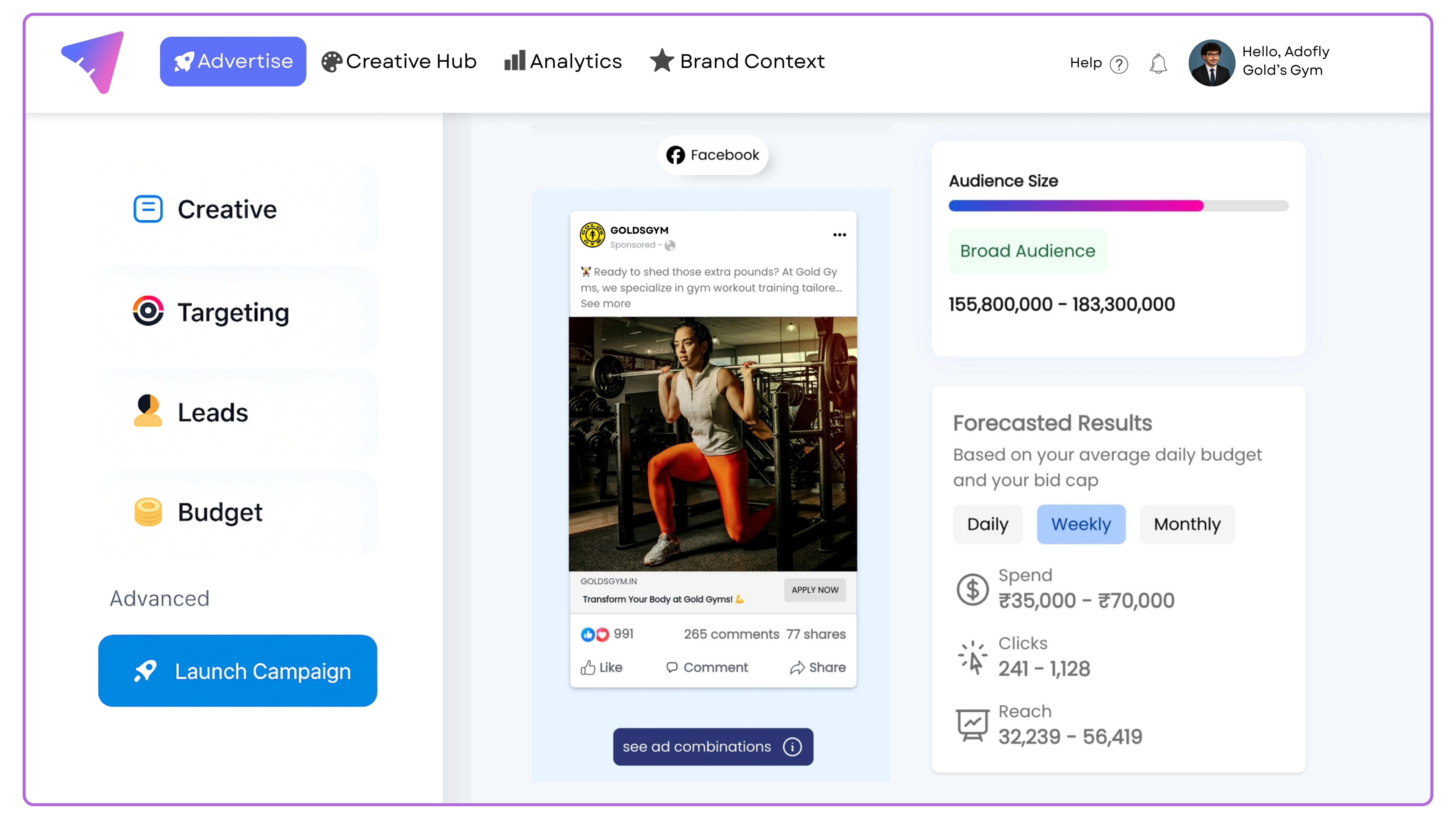Click the Leads person icon
Image resolution: width=1456 pixels, height=819 pixels.
pyautogui.click(x=148, y=410)
